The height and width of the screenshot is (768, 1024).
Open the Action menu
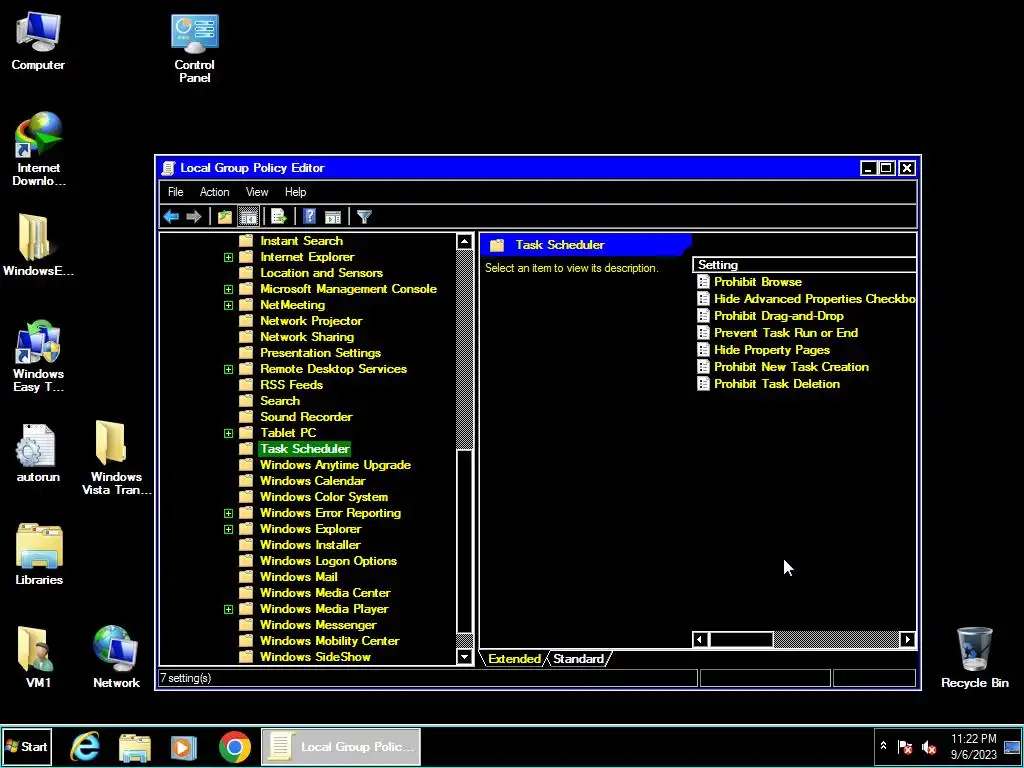point(214,192)
